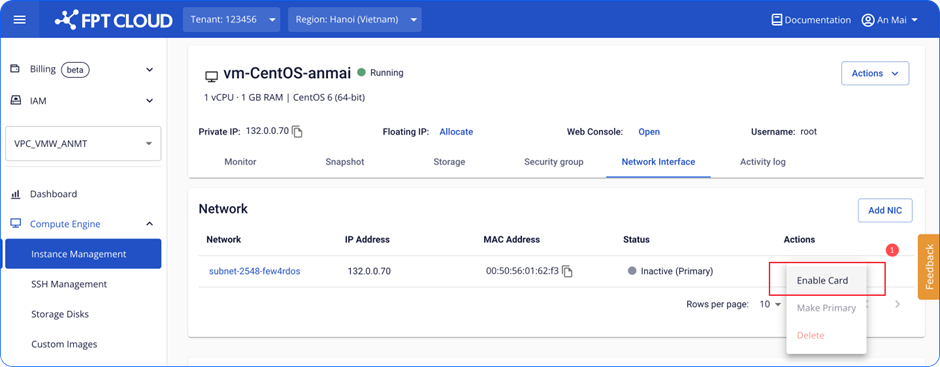The image size is (940, 367).
Task: Open the Tenant: 123456 dropdown
Action: point(231,20)
